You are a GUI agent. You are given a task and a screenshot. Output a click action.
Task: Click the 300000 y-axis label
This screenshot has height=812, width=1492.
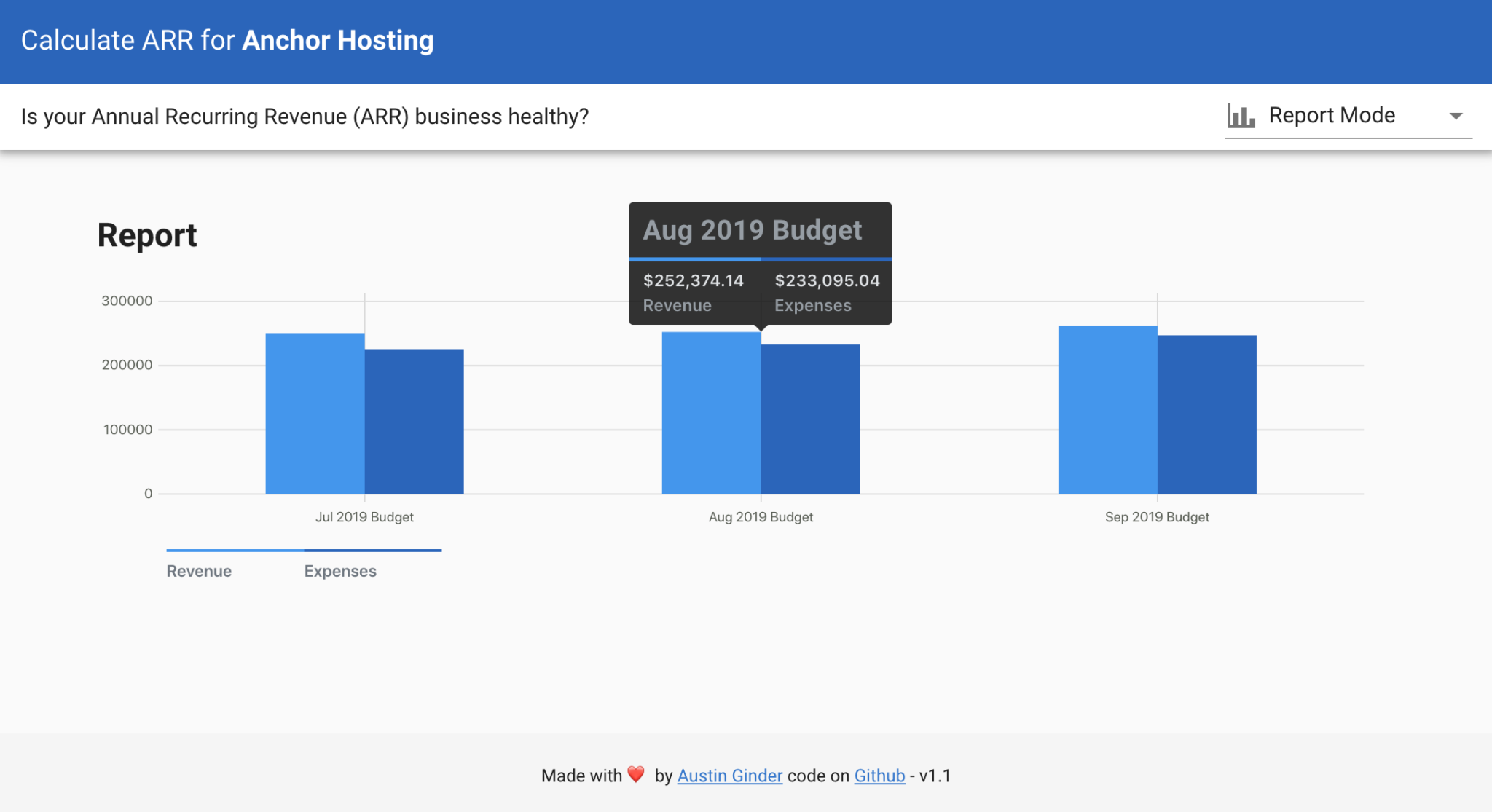[127, 301]
